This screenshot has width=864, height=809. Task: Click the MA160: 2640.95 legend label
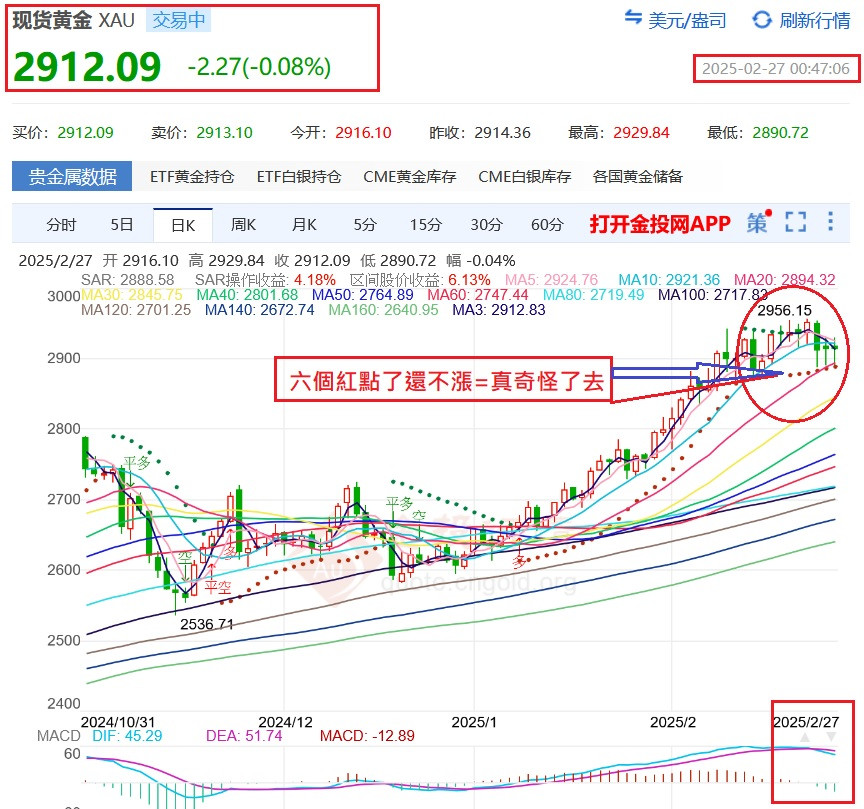pyautogui.click(x=383, y=310)
